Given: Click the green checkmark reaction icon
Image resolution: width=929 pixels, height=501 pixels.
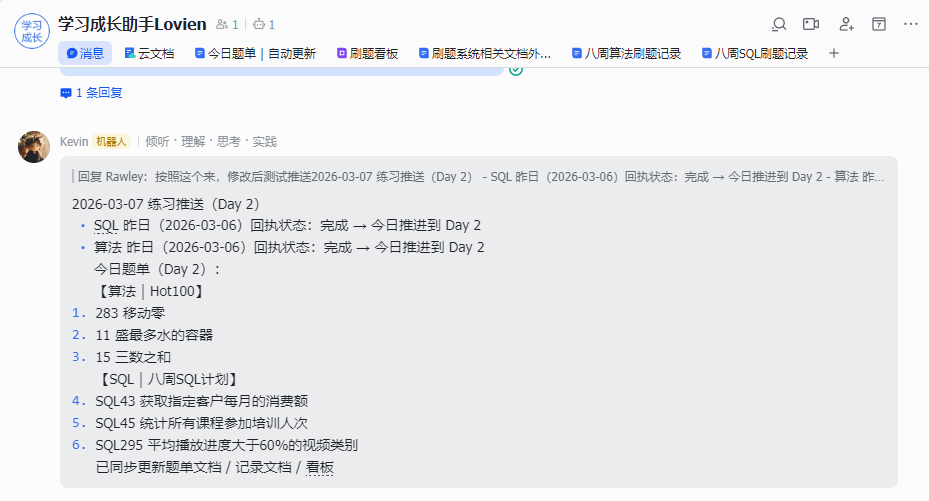Looking at the screenshot, I should click(516, 69).
